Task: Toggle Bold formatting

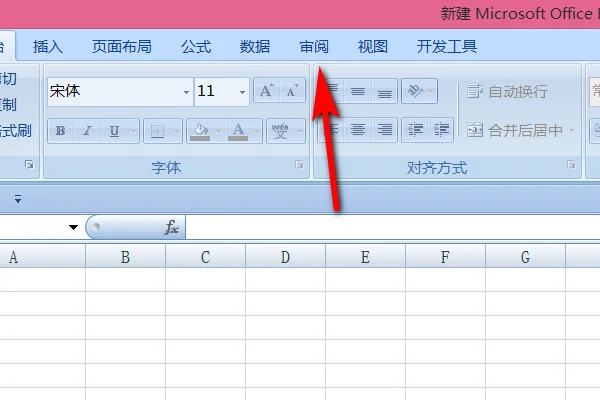Action: coord(60,131)
